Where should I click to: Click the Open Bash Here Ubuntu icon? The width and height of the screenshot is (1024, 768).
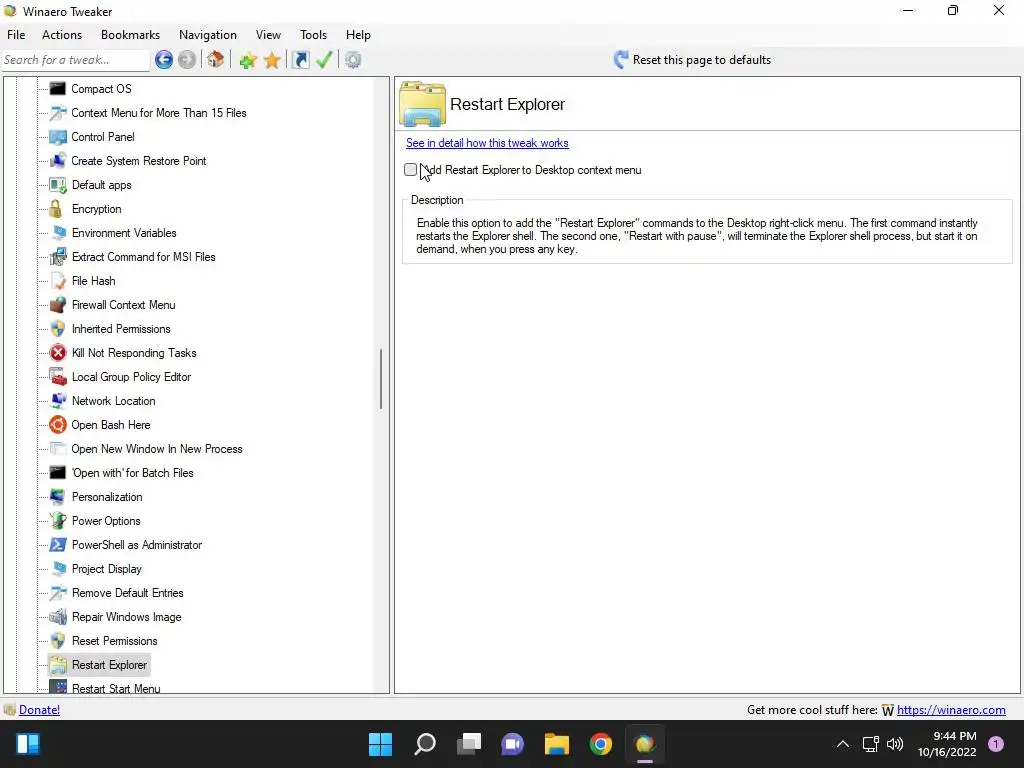coord(58,425)
